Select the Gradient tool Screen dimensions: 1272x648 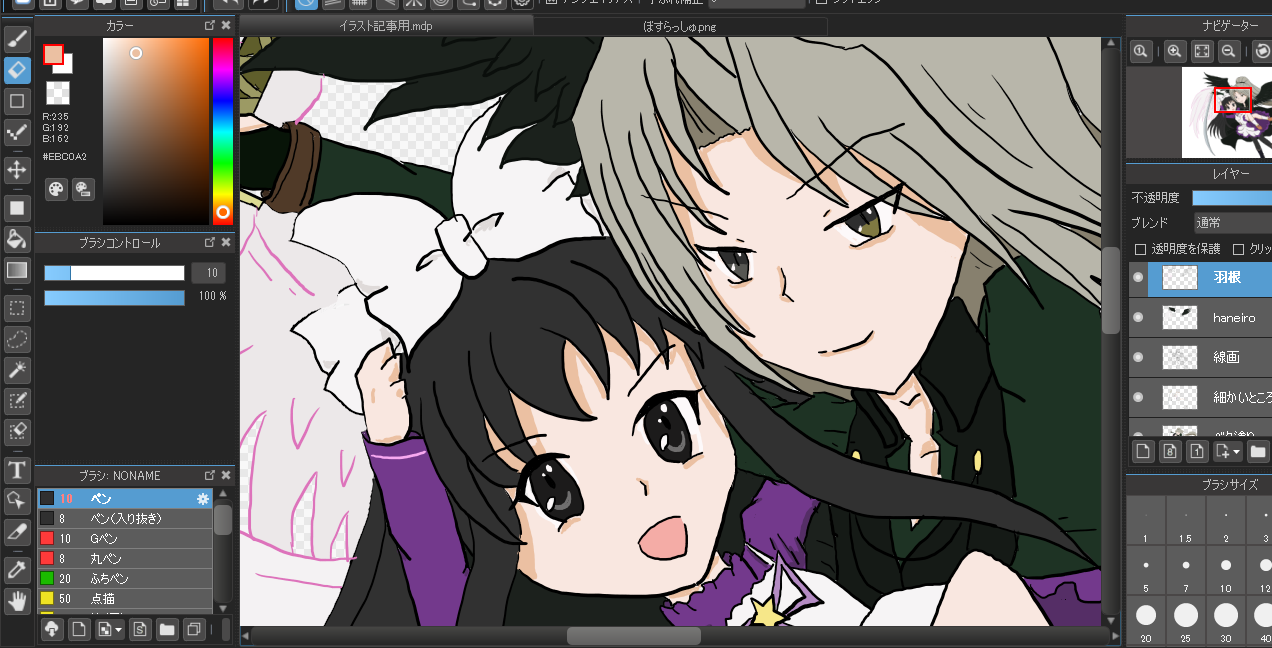click(x=17, y=269)
